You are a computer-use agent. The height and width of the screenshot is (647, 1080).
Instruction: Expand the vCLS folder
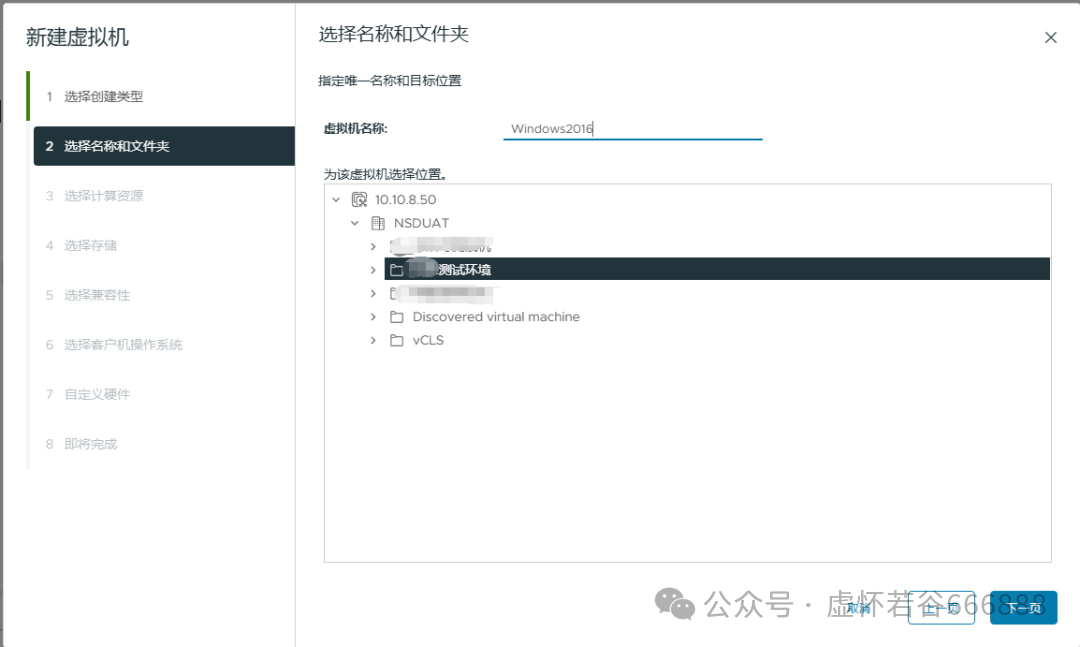point(373,340)
